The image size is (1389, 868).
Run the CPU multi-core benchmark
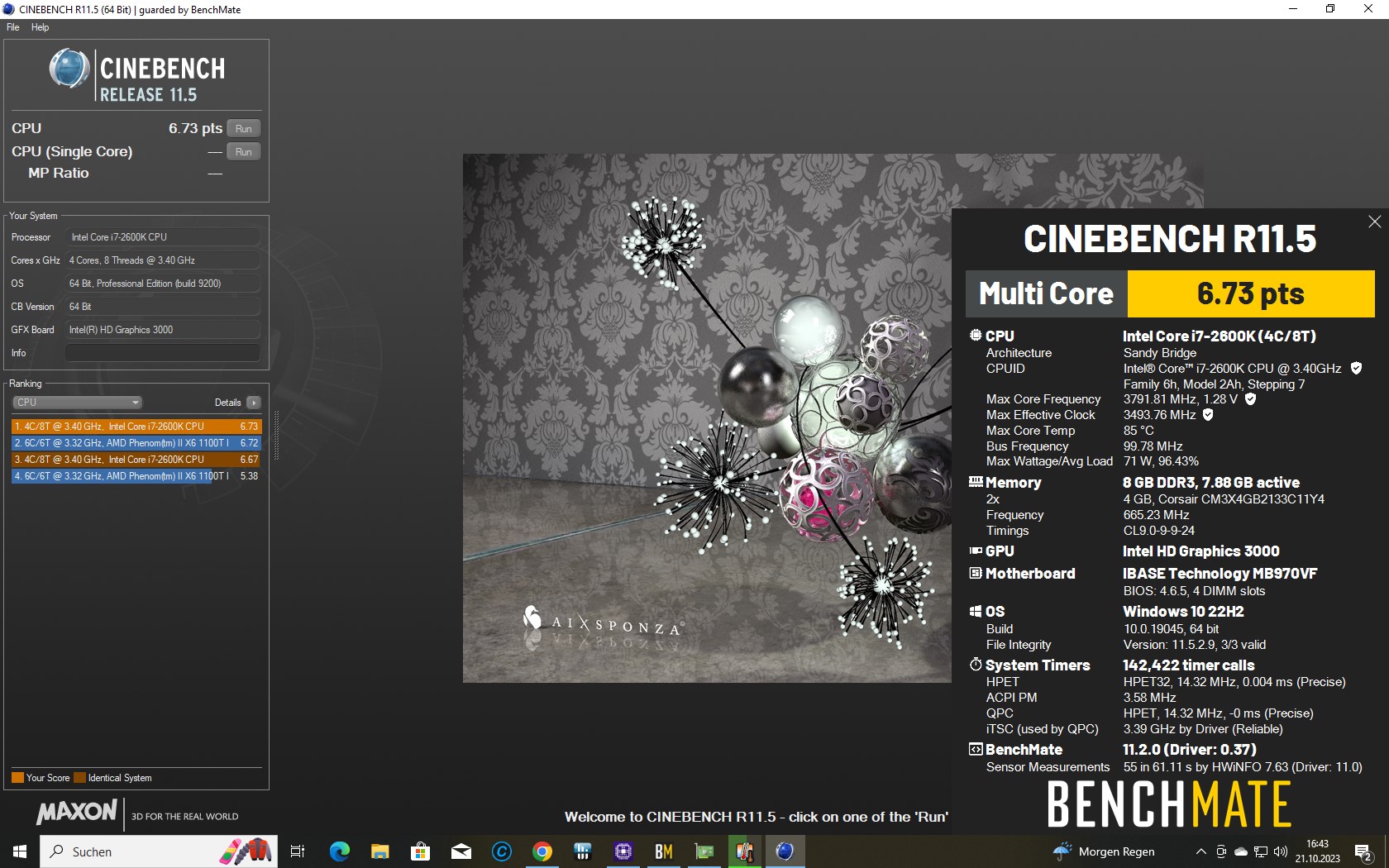pos(243,128)
